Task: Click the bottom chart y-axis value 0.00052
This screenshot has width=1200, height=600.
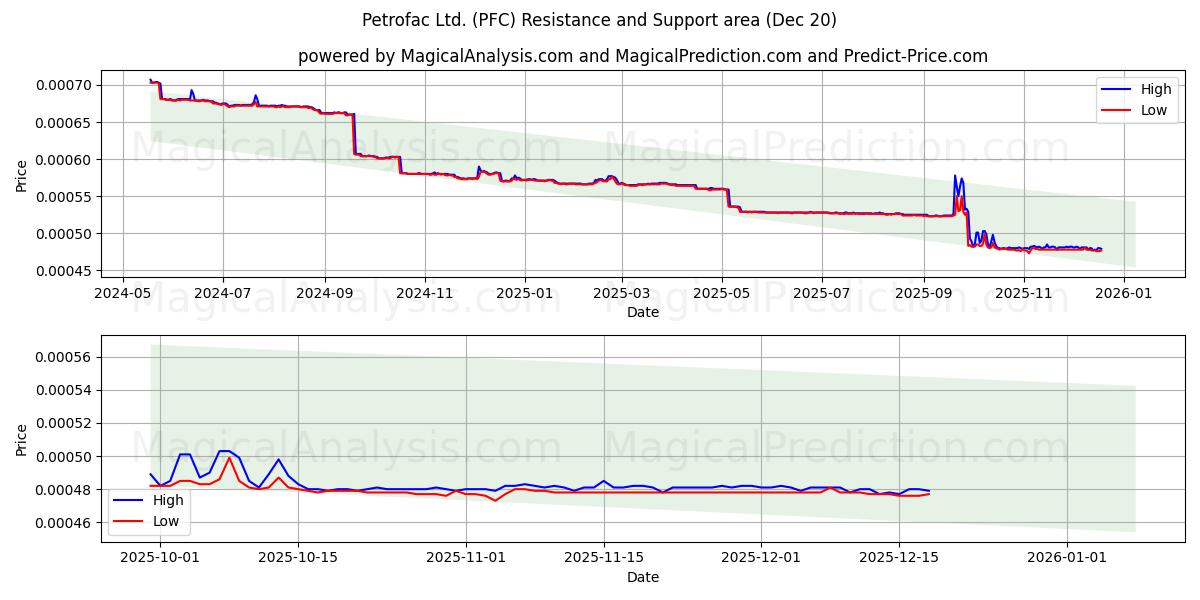Action: pos(63,423)
